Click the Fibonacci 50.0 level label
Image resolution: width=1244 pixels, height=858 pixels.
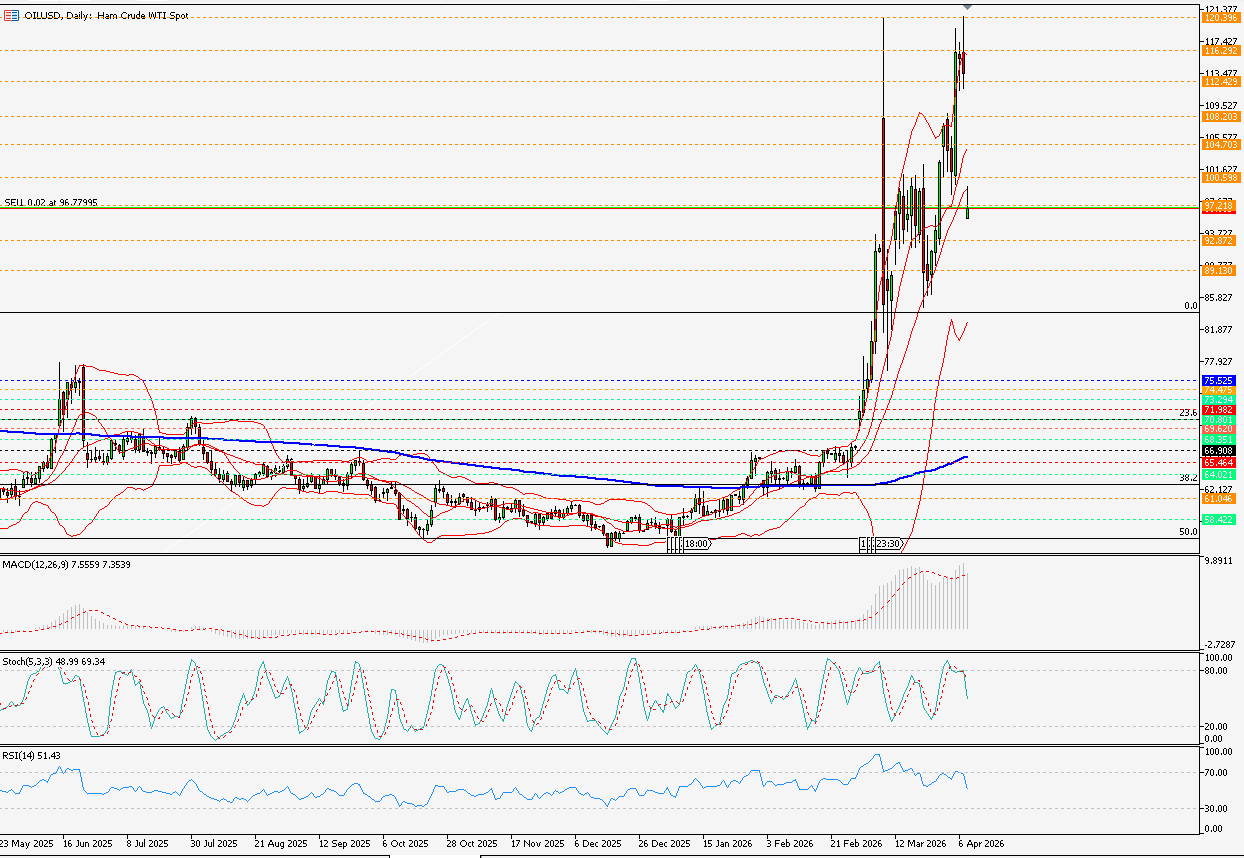pos(1188,532)
